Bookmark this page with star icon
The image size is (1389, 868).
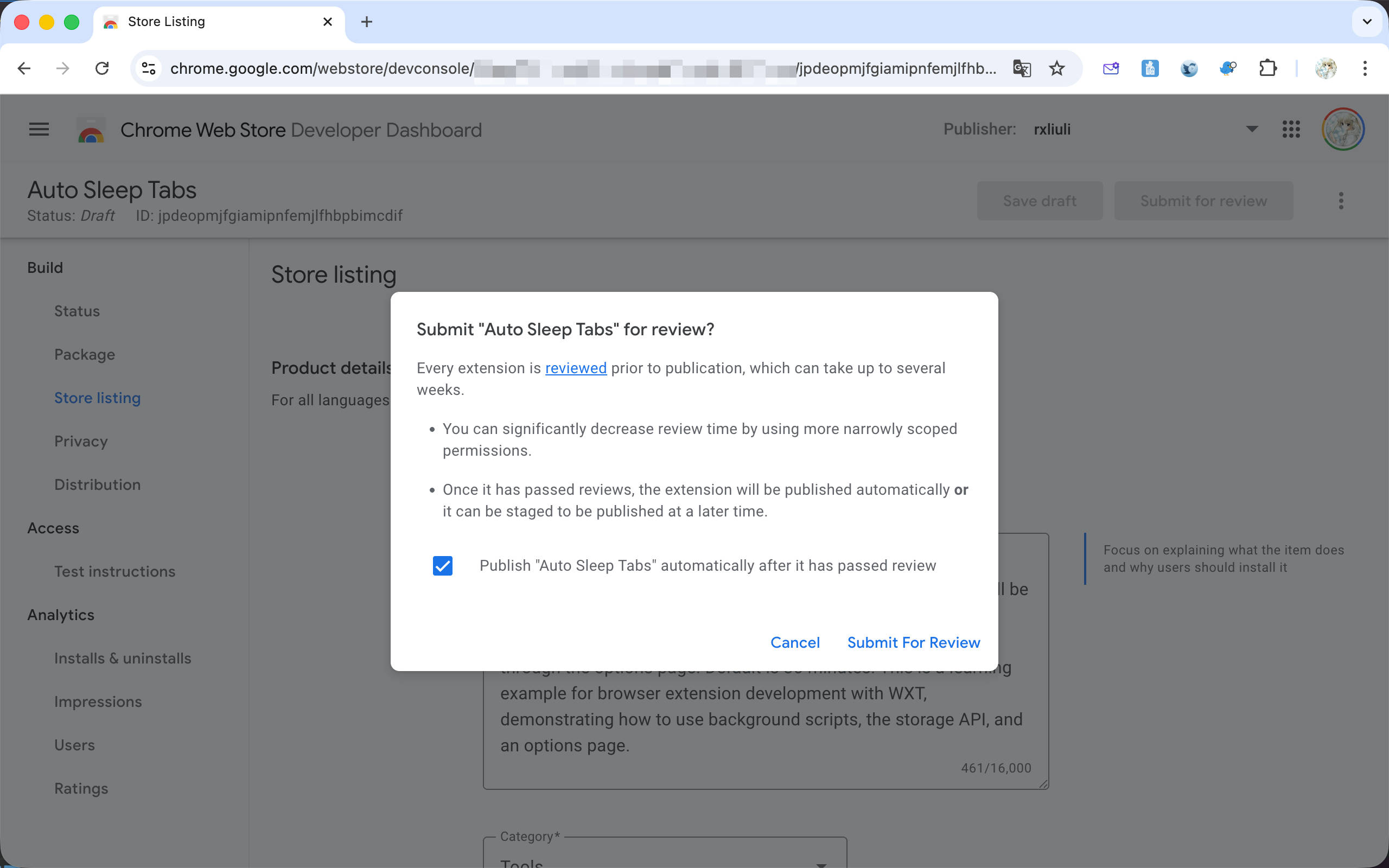[1057, 68]
